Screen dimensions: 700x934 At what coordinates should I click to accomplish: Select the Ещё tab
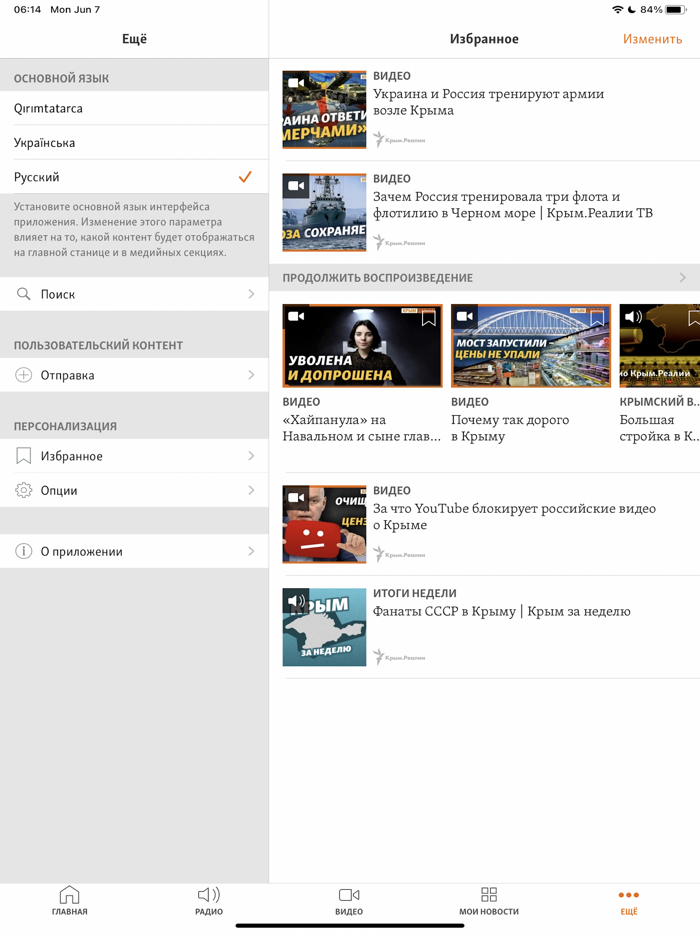click(x=629, y=900)
